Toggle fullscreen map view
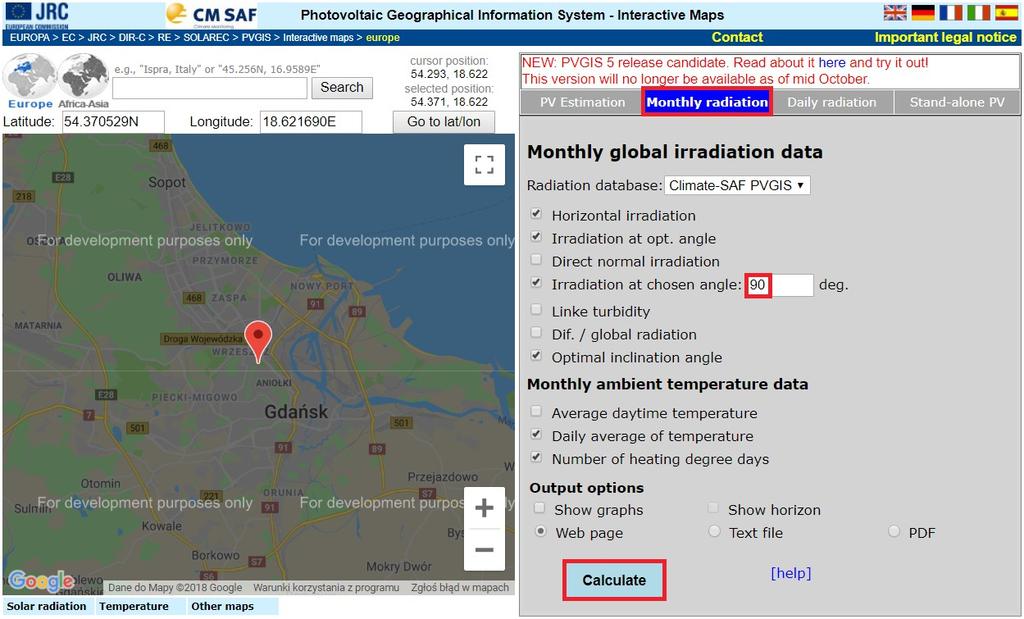Image resolution: width=1024 pixels, height=619 pixels. coord(484,165)
